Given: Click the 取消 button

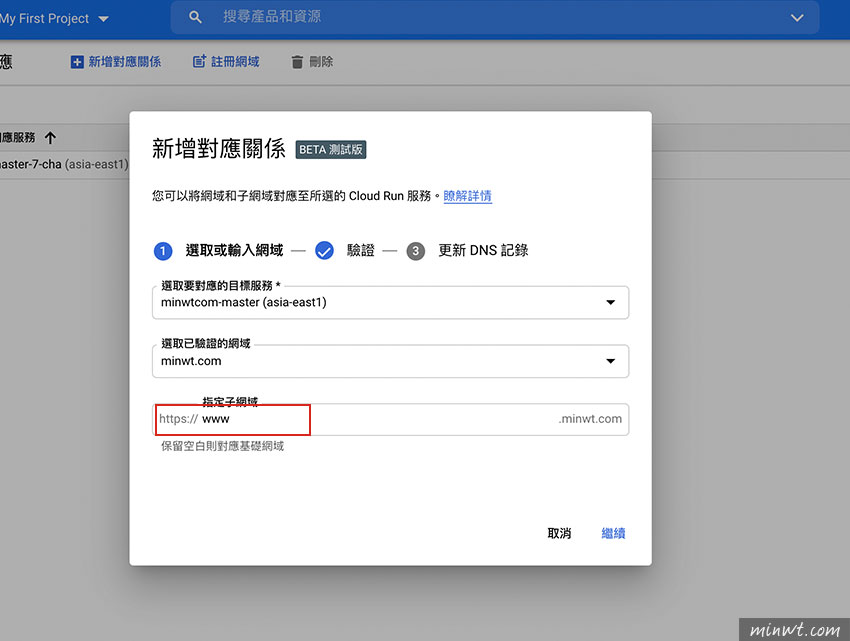Looking at the screenshot, I should click(x=559, y=534).
